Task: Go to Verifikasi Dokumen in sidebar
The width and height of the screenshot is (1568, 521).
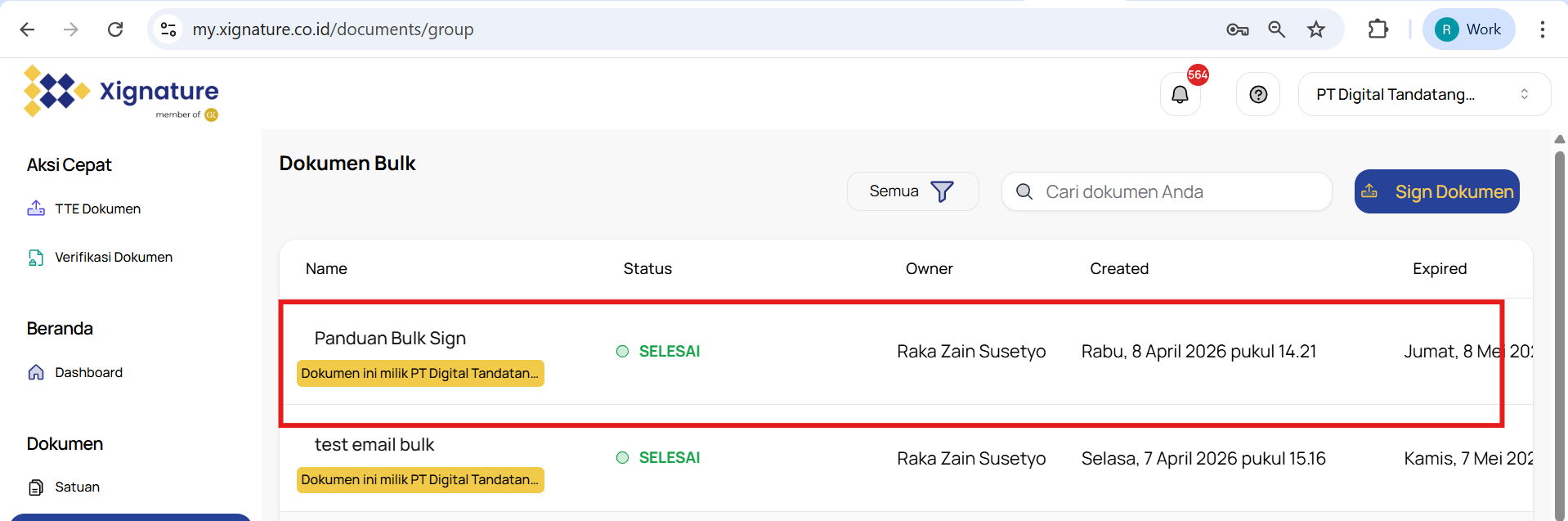Action: [x=113, y=258]
